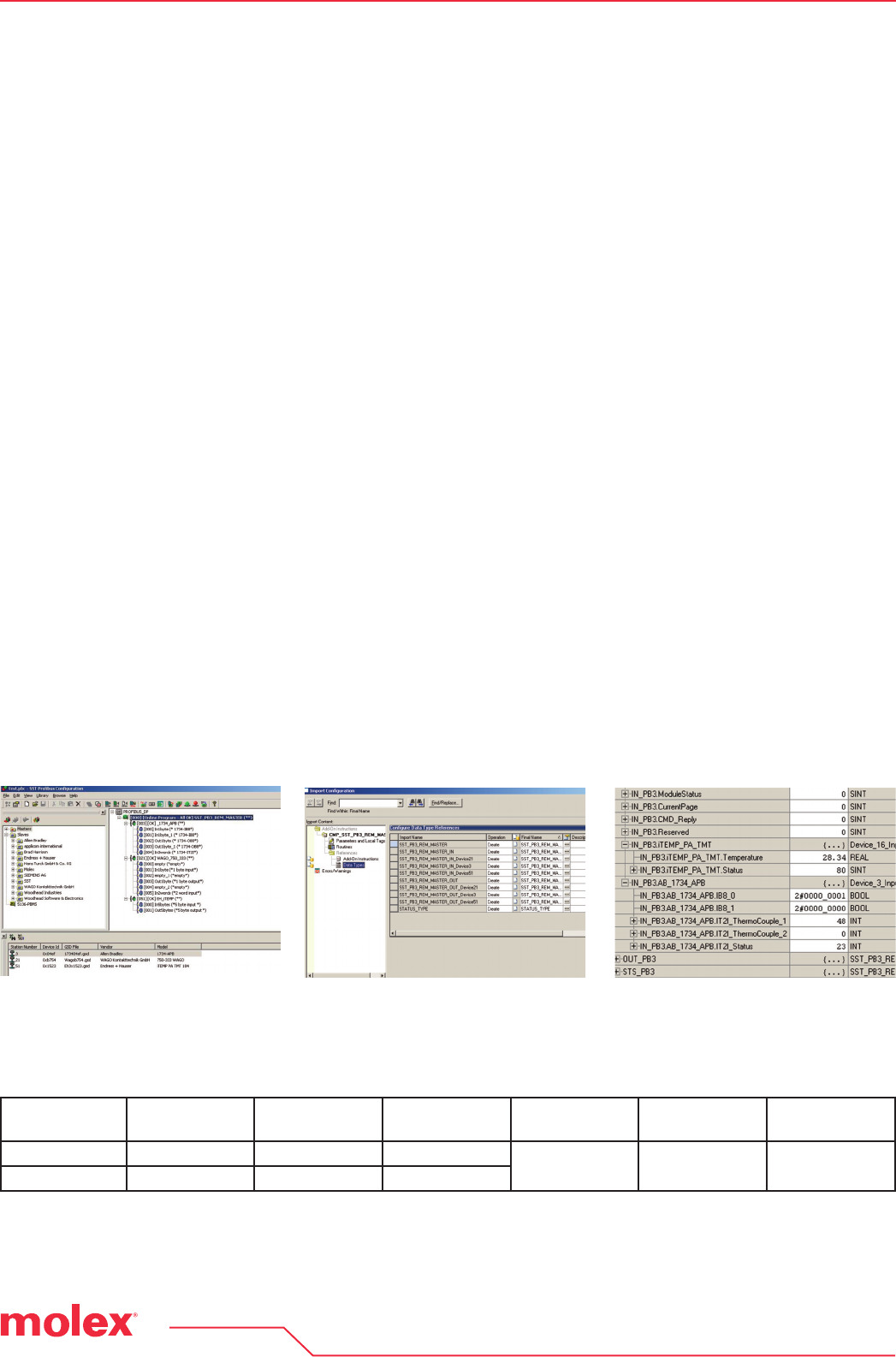Image resolution: width=896 pixels, height=1357 pixels.
Task: Collapse the Slaves folder in library tree
Action: (6, 835)
